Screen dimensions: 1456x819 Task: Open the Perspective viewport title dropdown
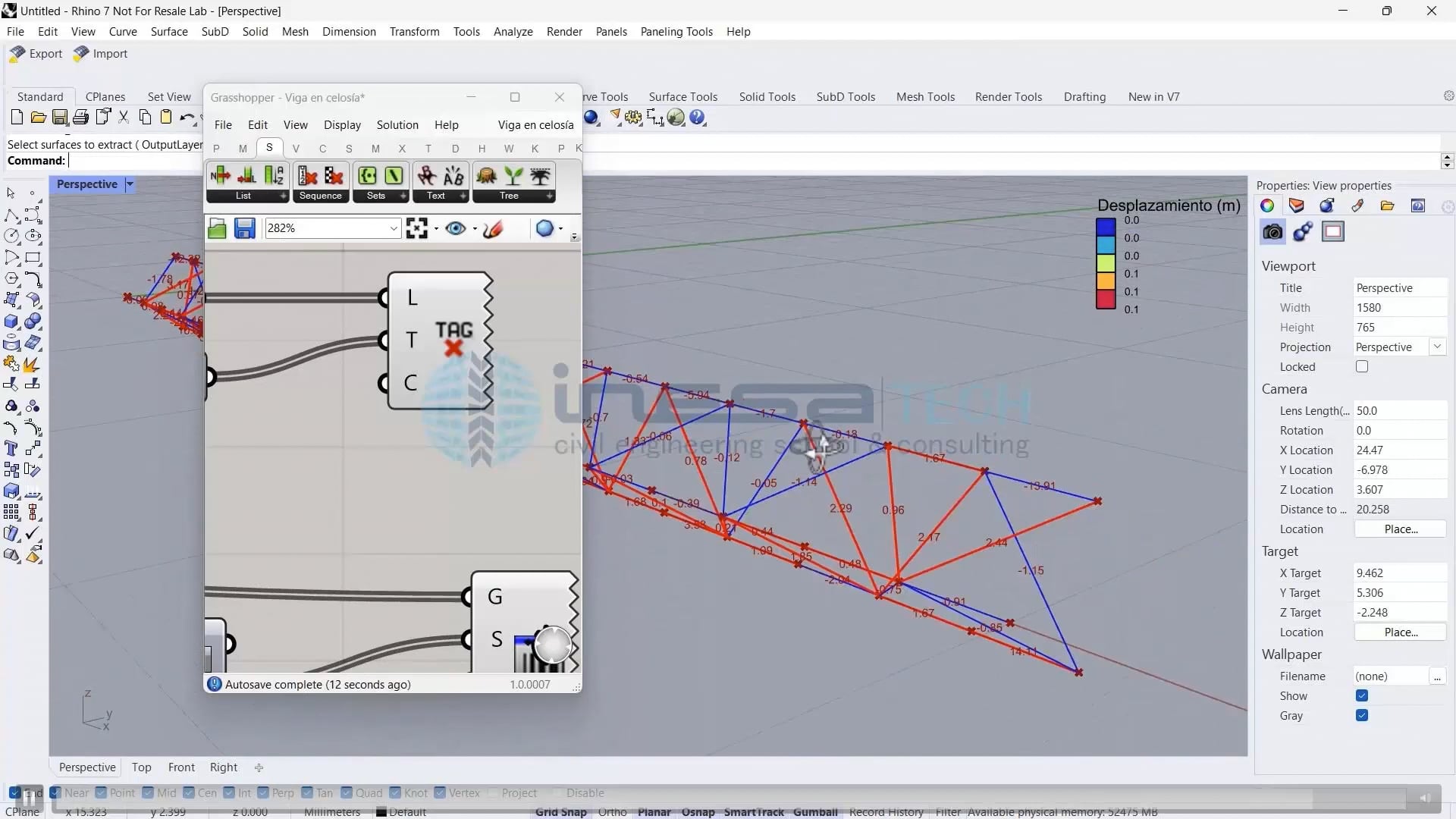coord(129,184)
